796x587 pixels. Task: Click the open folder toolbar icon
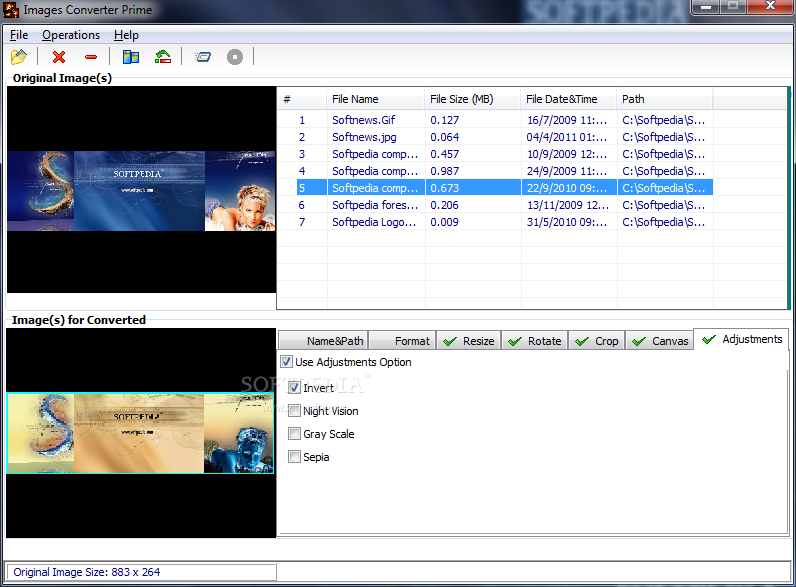(19, 57)
